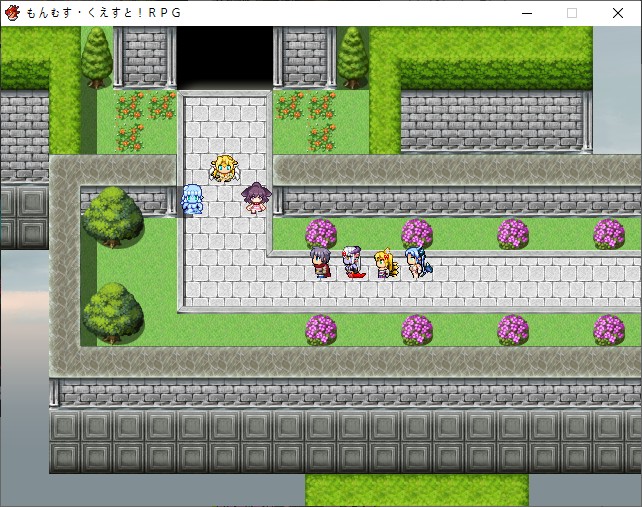Click the purple-haired girl in pink dress
Screen dimensions: 642x507
pos(256,198)
